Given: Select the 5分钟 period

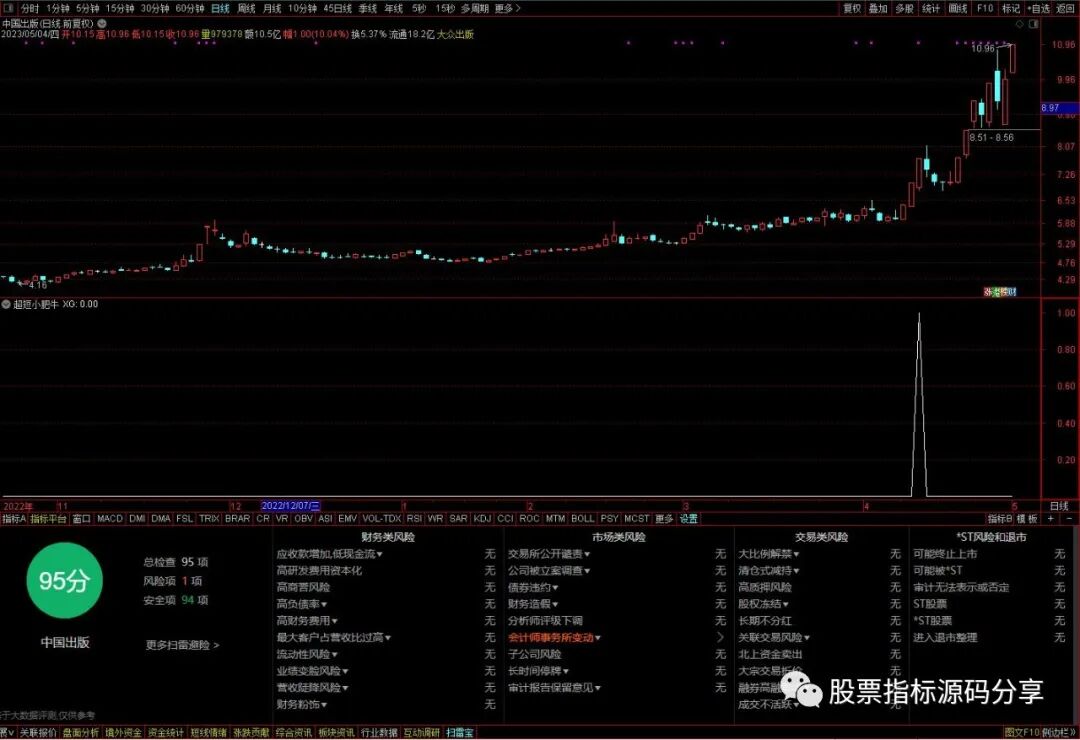Looking at the screenshot, I should 87,8.
